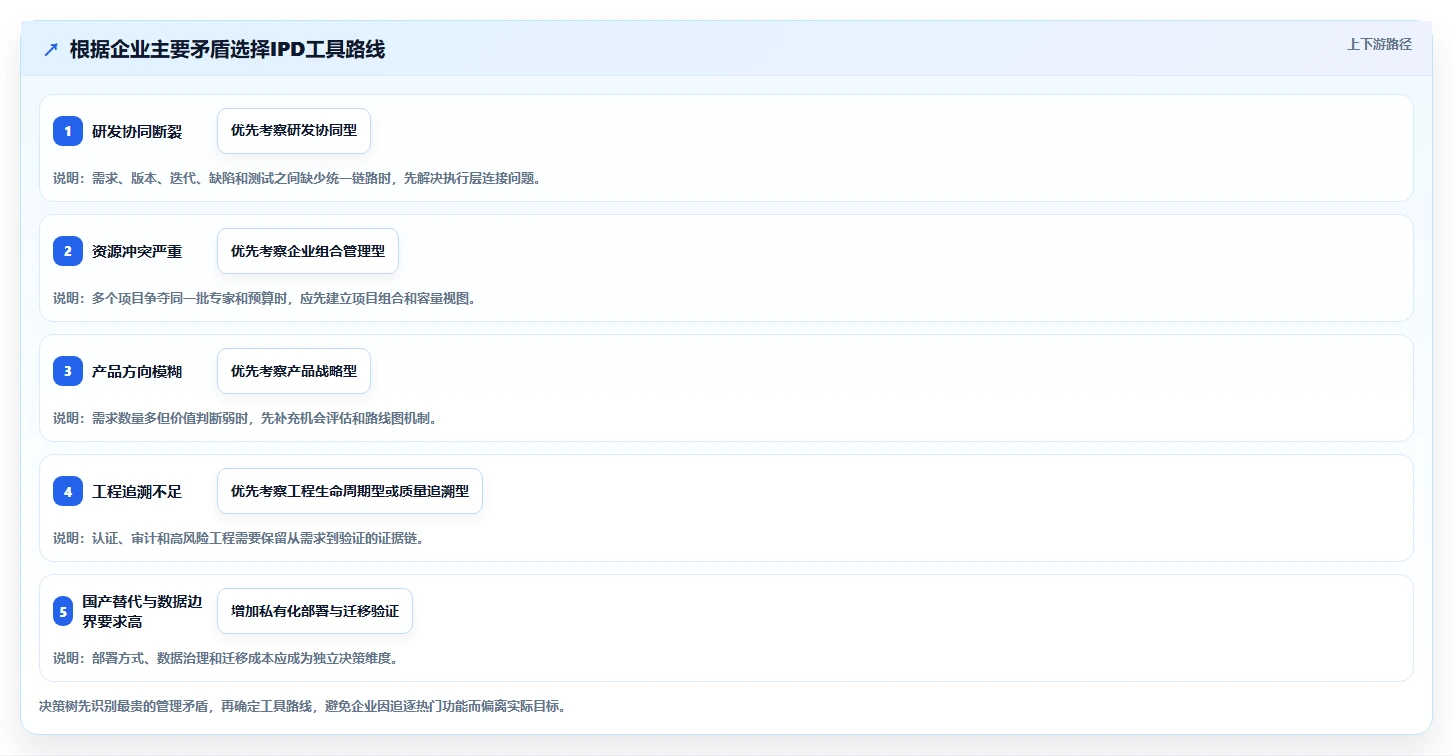The width and height of the screenshot is (1453, 756).
Task: Click the step 1 number badge
Action: [x=68, y=131]
